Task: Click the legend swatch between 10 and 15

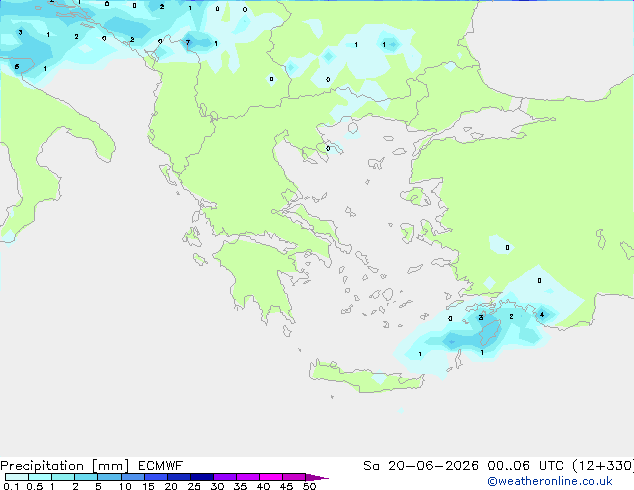Action: tap(133, 477)
